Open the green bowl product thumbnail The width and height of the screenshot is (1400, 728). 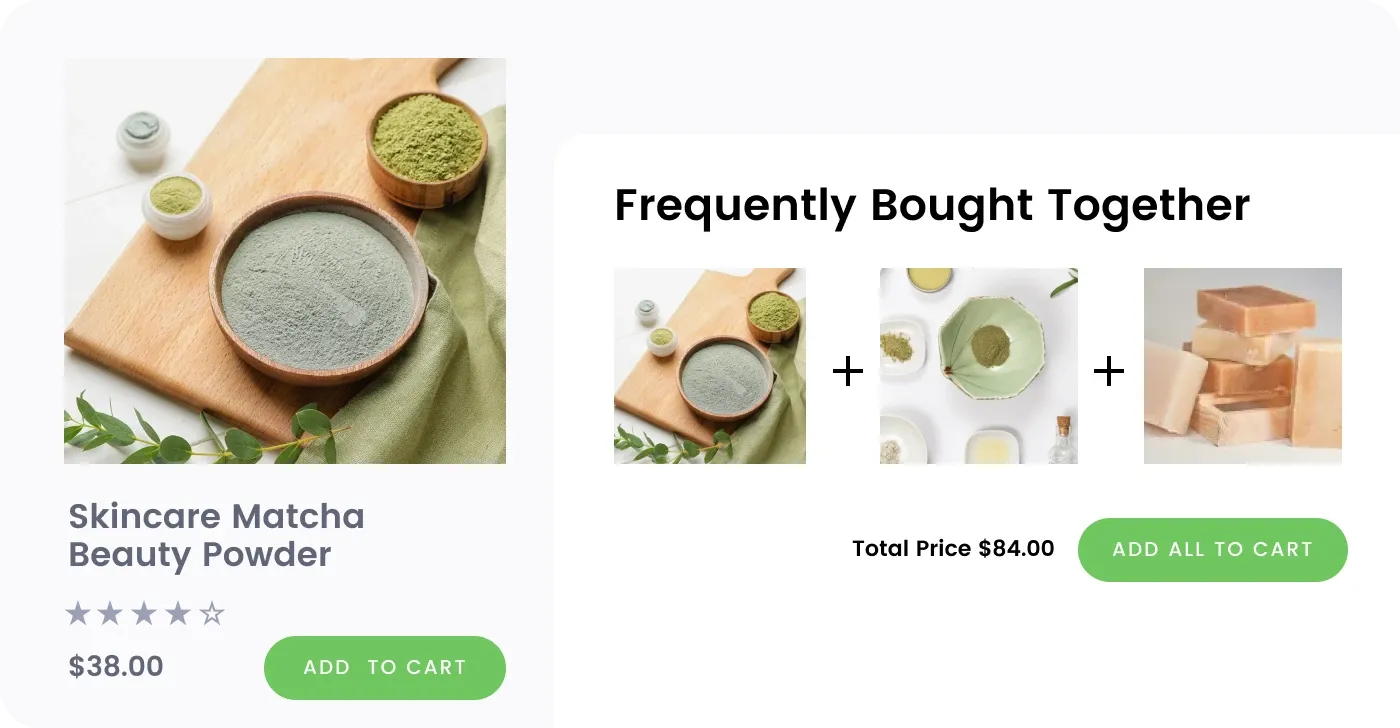978,366
